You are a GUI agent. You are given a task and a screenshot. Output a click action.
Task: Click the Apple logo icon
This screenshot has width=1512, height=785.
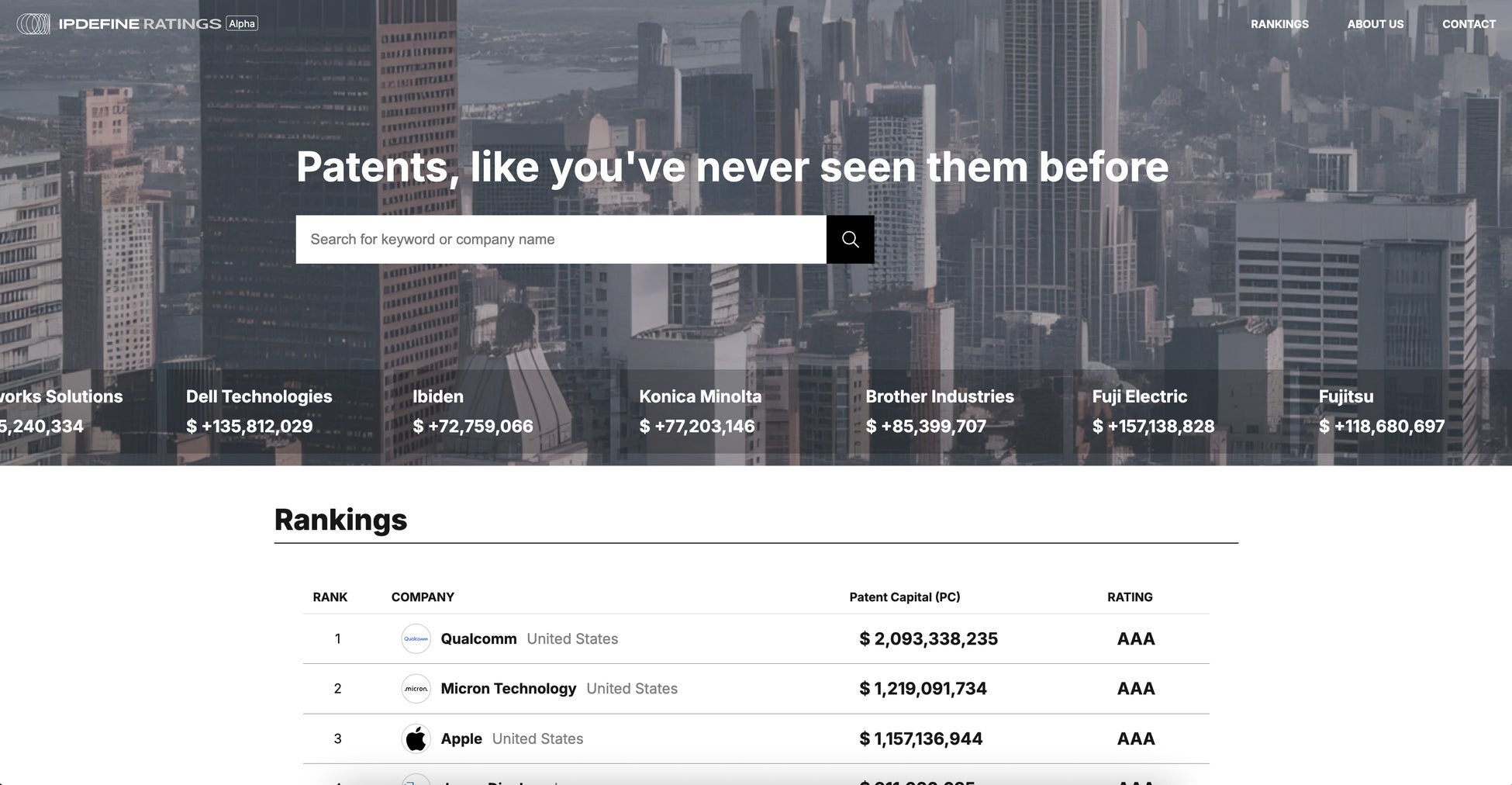[x=416, y=739]
